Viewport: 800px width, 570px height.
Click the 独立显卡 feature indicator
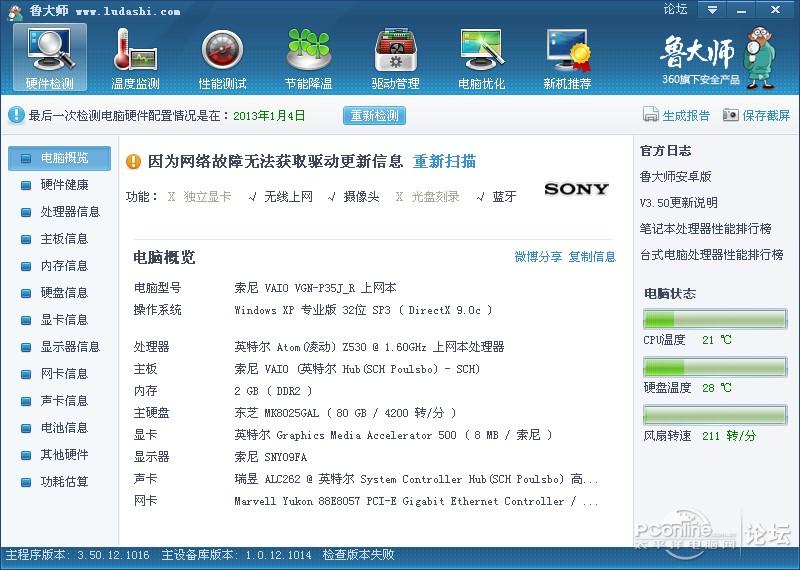coord(199,197)
